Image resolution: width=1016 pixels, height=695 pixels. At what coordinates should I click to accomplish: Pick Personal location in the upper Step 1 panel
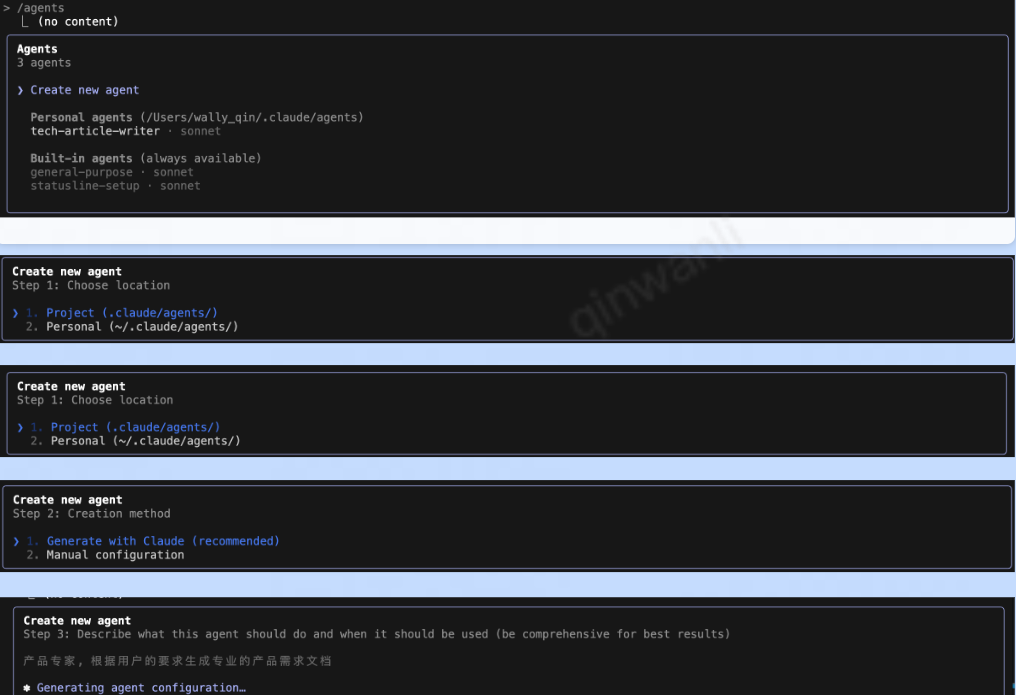click(x=142, y=327)
